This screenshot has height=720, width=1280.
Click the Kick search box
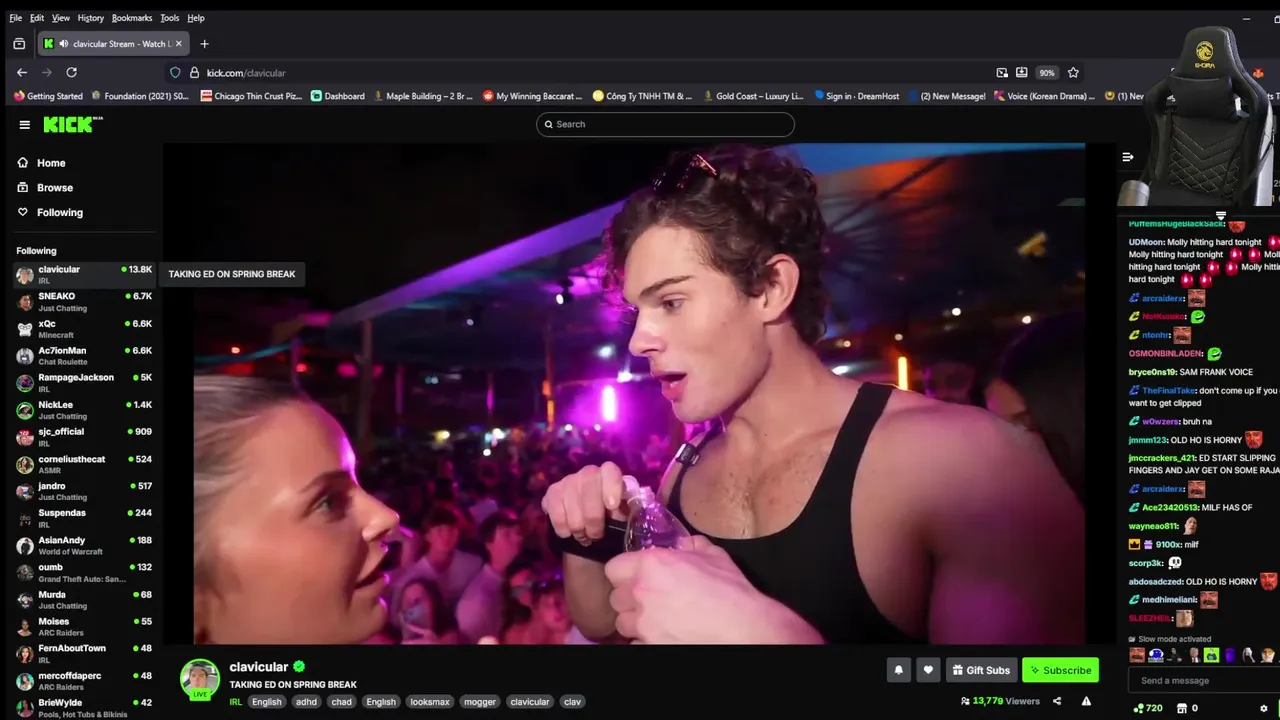tap(665, 124)
